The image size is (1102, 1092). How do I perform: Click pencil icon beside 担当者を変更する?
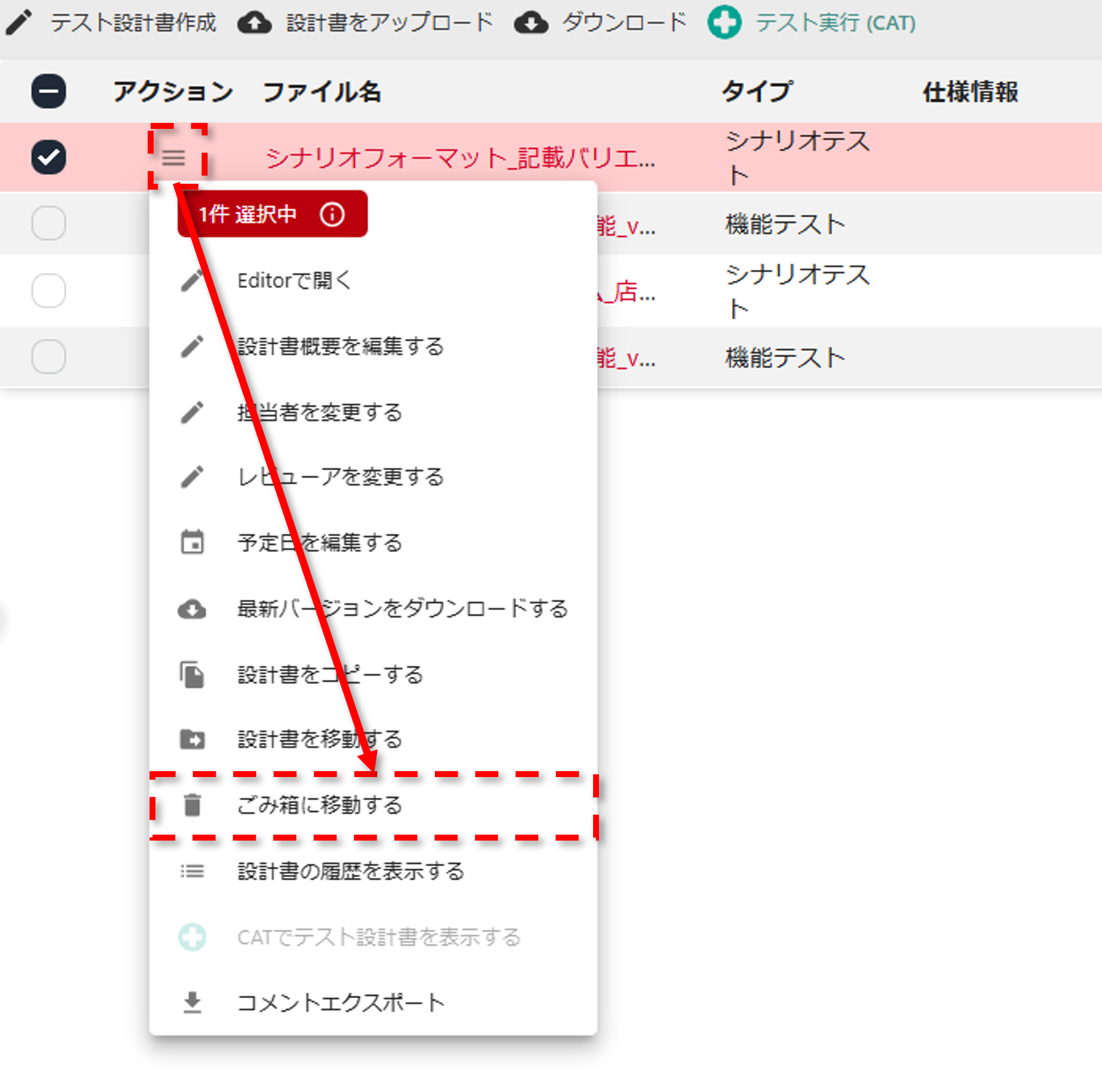click(192, 412)
